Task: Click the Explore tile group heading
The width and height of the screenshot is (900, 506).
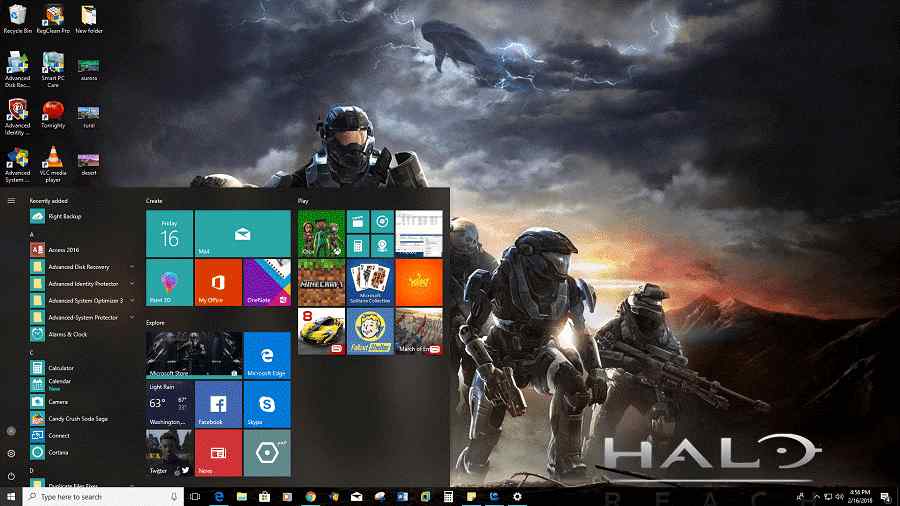Action: coord(155,323)
